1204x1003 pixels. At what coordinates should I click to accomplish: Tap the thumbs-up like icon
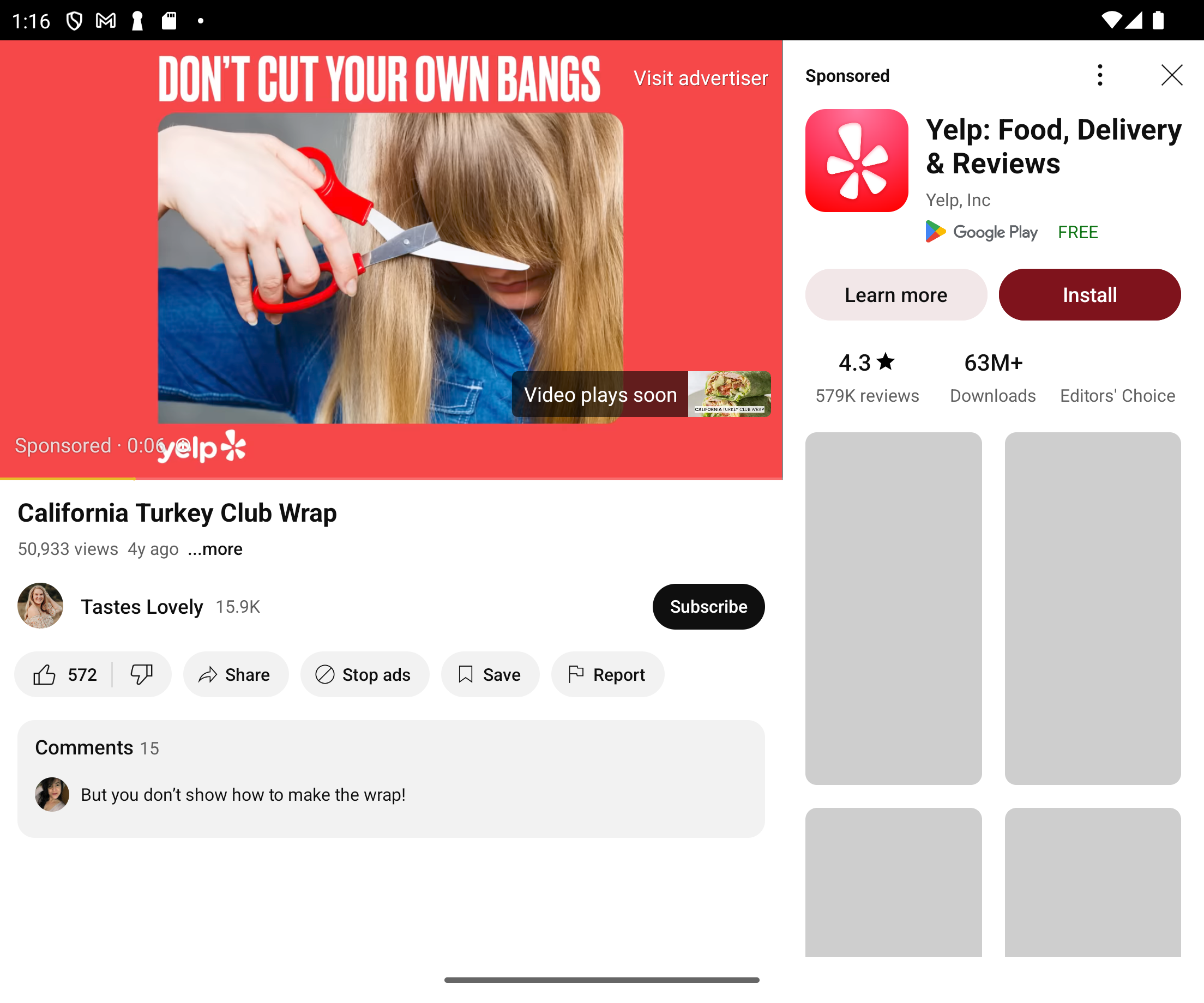pyautogui.click(x=45, y=675)
